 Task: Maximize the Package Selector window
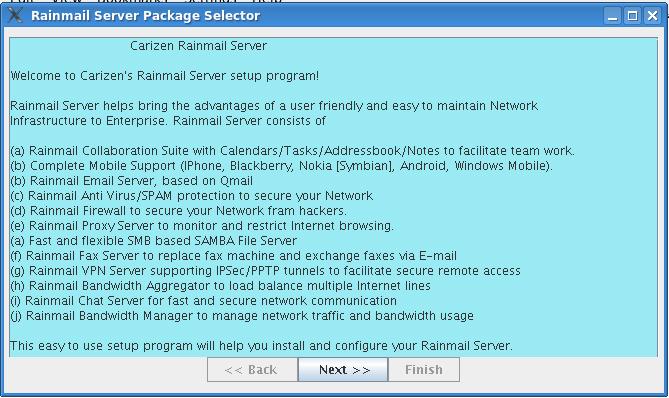tap(632, 16)
